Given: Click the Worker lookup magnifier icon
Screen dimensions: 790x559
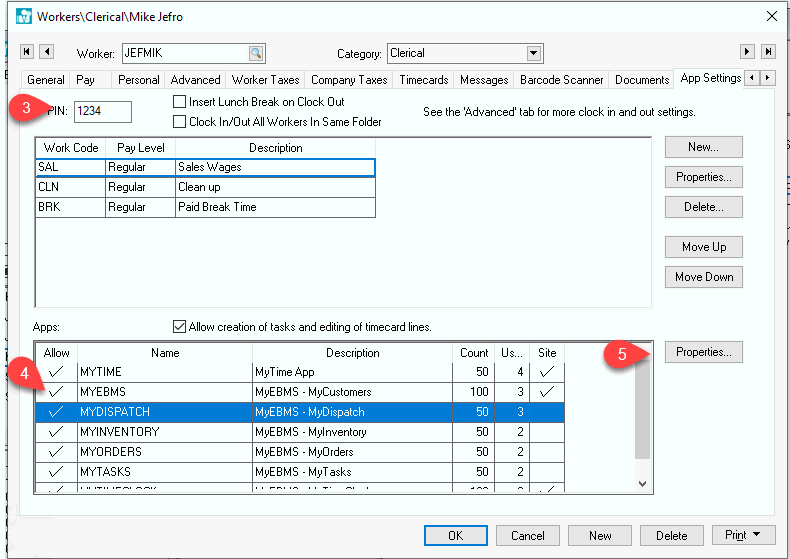Looking at the screenshot, I should coord(256,53).
